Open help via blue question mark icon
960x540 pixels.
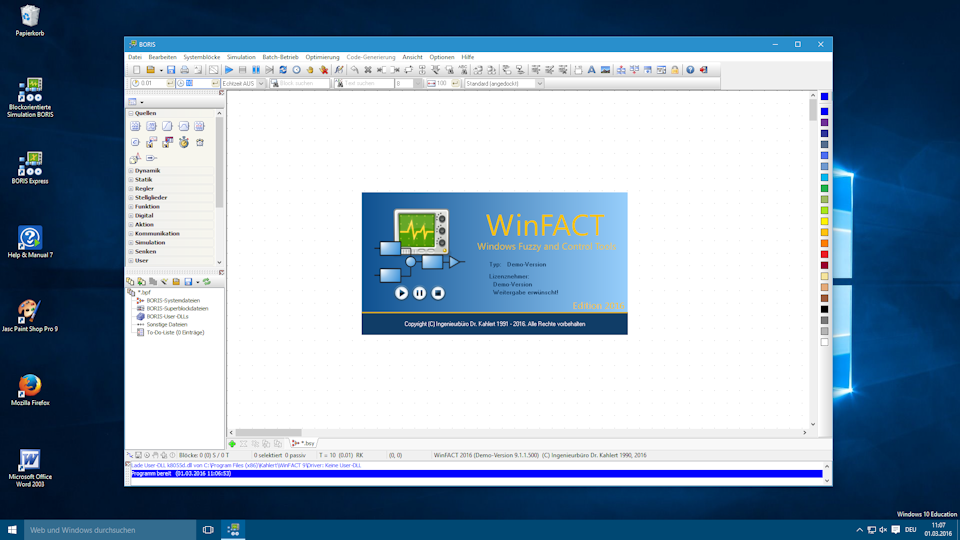coord(690,70)
